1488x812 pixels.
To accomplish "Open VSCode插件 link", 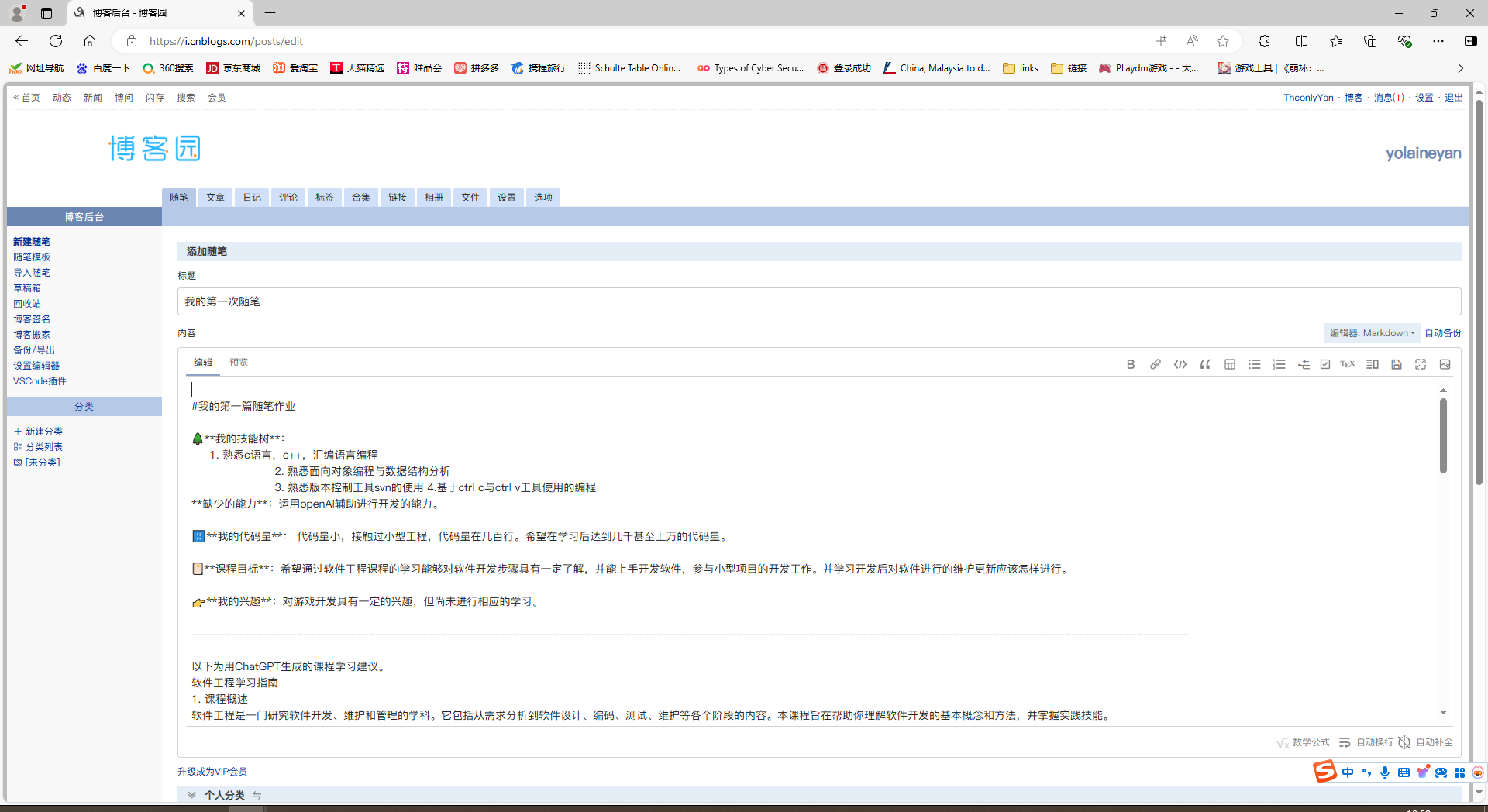I will (40, 381).
